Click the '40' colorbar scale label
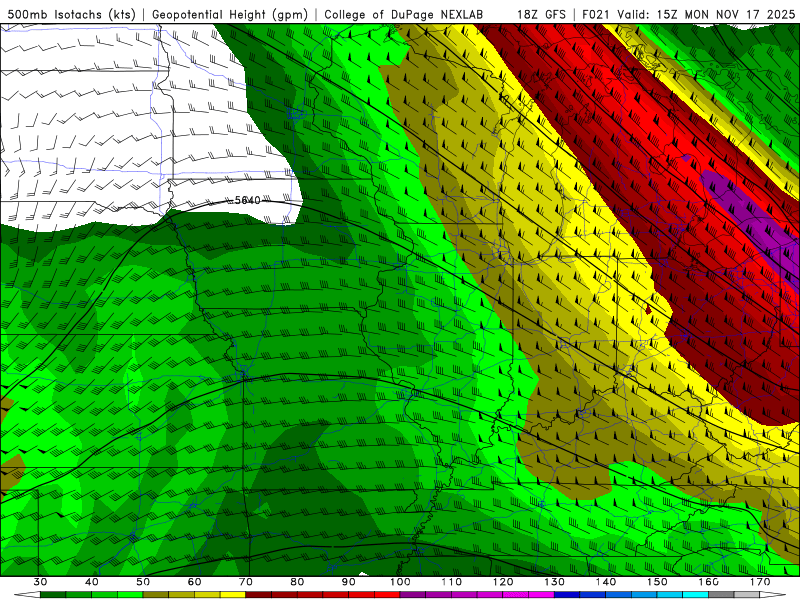Image resolution: width=800 pixels, height=600 pixels. coord(92,582)
